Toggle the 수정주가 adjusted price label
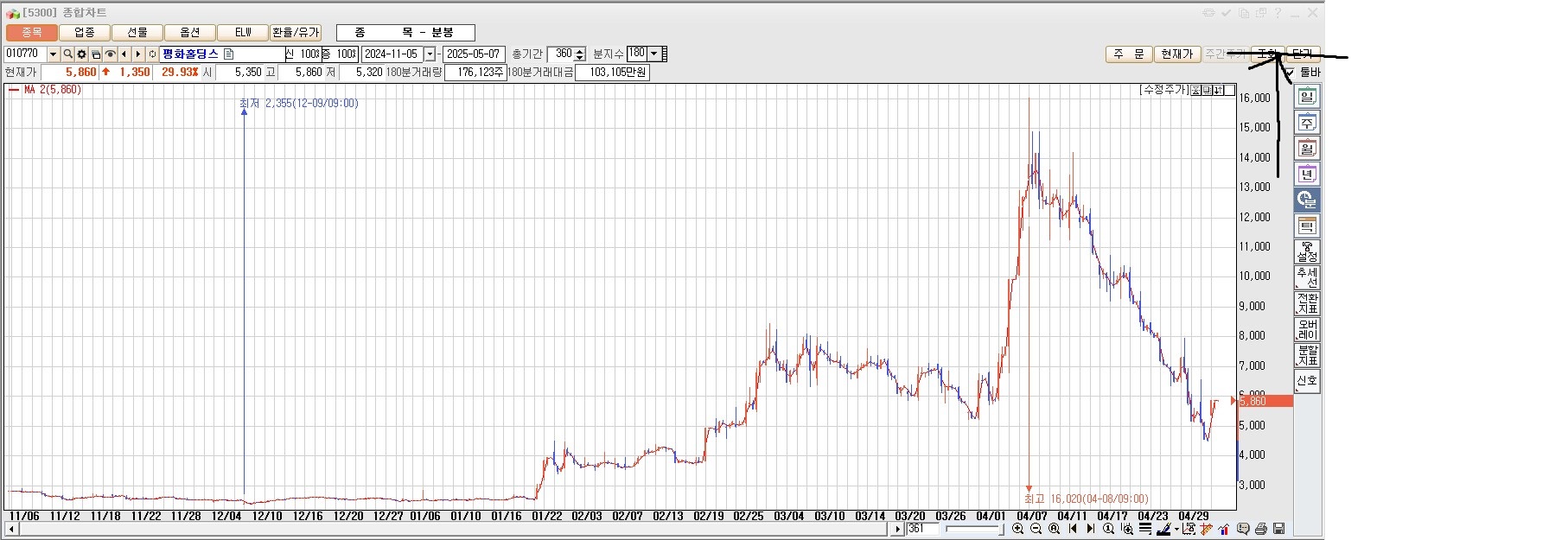The image size is (1568, 540). pos(1164,90)
